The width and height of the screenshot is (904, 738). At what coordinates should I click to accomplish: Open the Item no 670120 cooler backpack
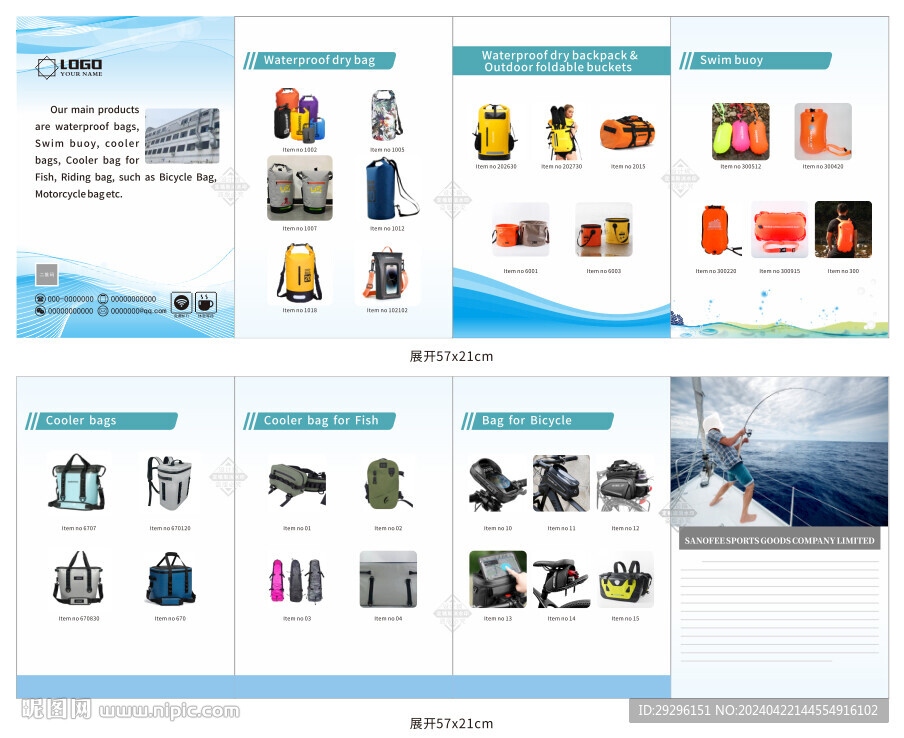click(170, 483)
